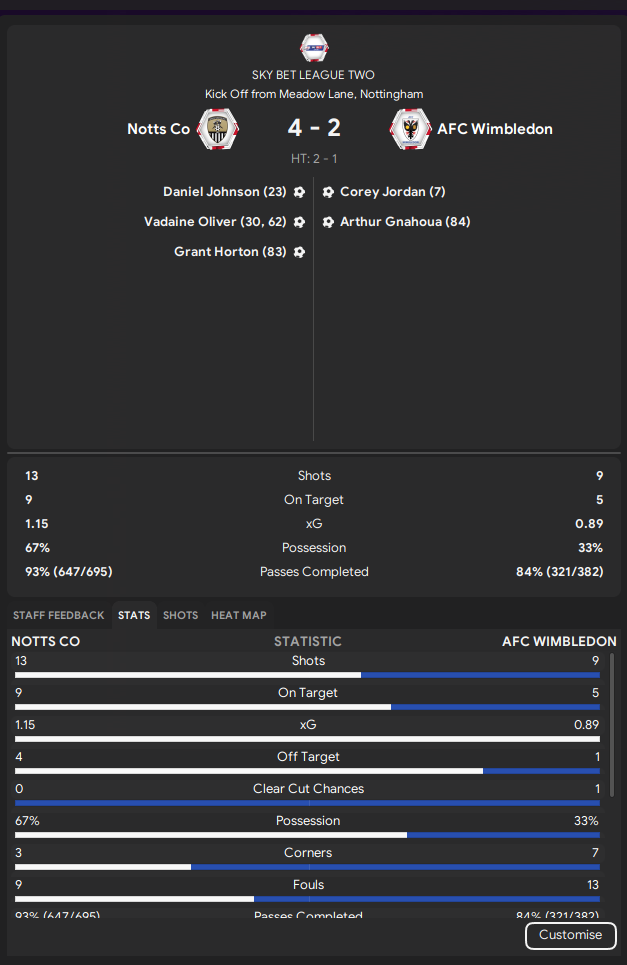This screenshot has height=965, width=627.
Task: Click the Customise button
Action: [570, 935]
